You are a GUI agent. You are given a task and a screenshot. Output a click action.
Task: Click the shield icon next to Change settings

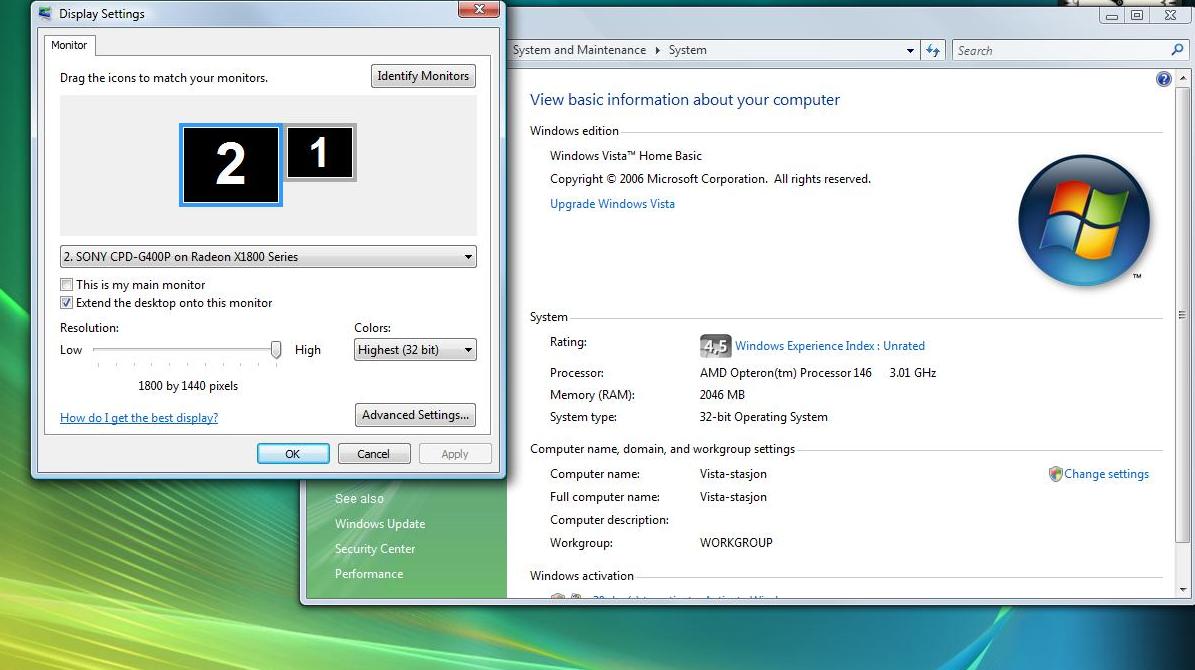(x=1055, y=474)
